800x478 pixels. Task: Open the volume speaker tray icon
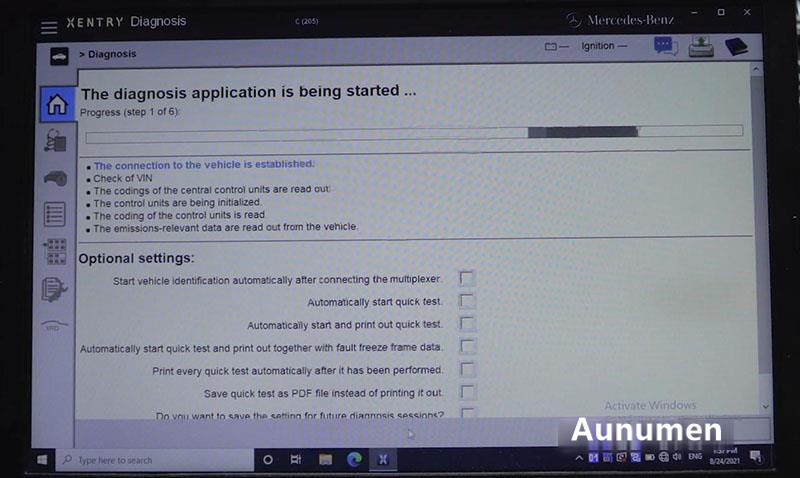(x=677, y=457)
